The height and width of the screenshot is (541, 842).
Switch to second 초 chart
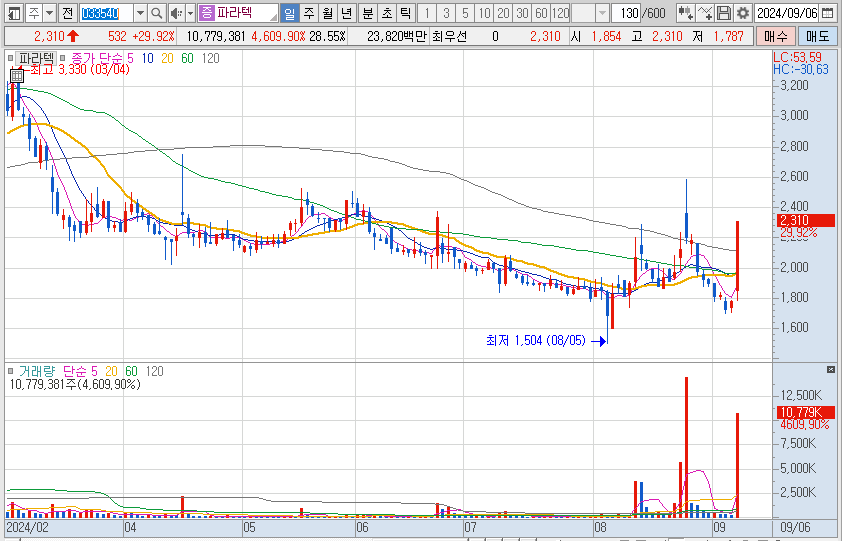point(387,13)
